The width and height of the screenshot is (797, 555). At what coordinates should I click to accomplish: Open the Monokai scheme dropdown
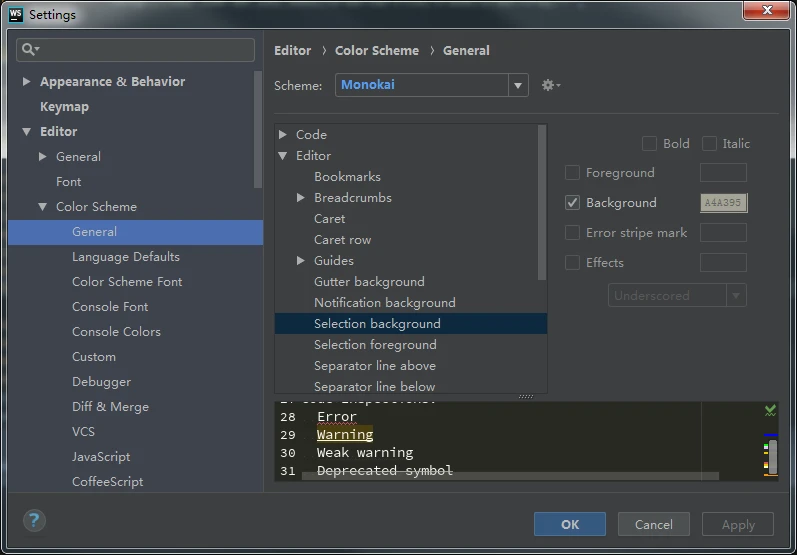pyautogui.click(x=518, y=85)
